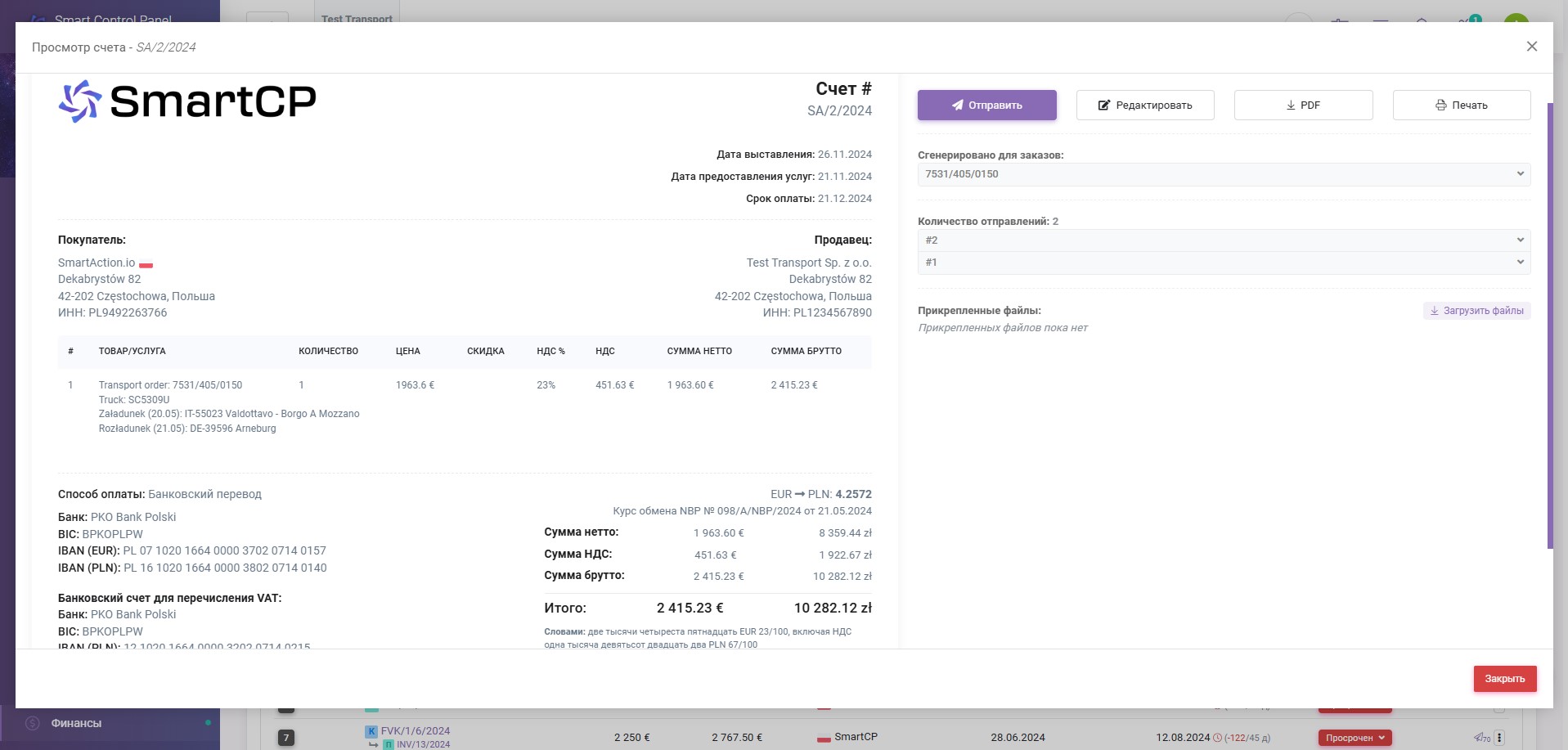Click the Polish flag beside SmartAction.io
The width and height of the screenshot is (1568, 750).
(146, 263)
